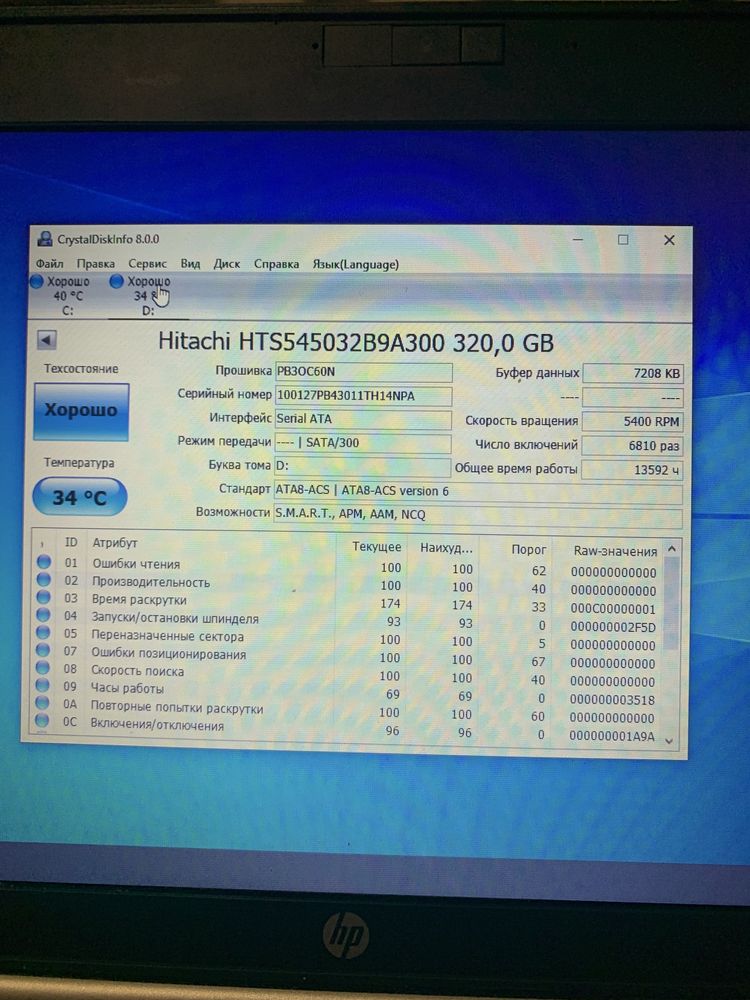The image size is (750, 1000).
Task: Click the Наихуд... column header
Action: [x=446, y=548]
